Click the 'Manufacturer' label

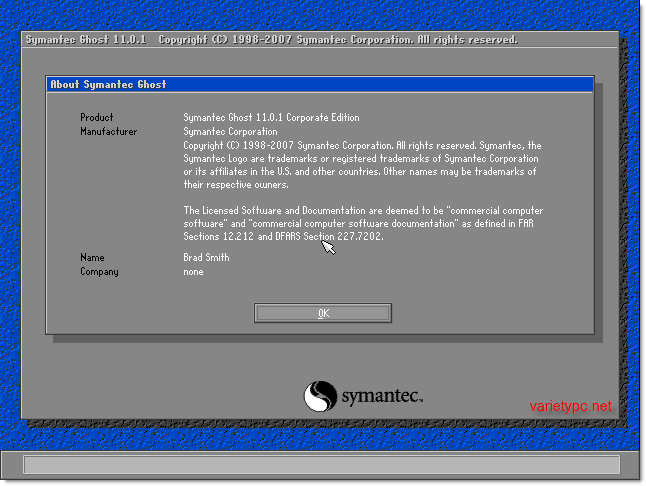(108, 131)
